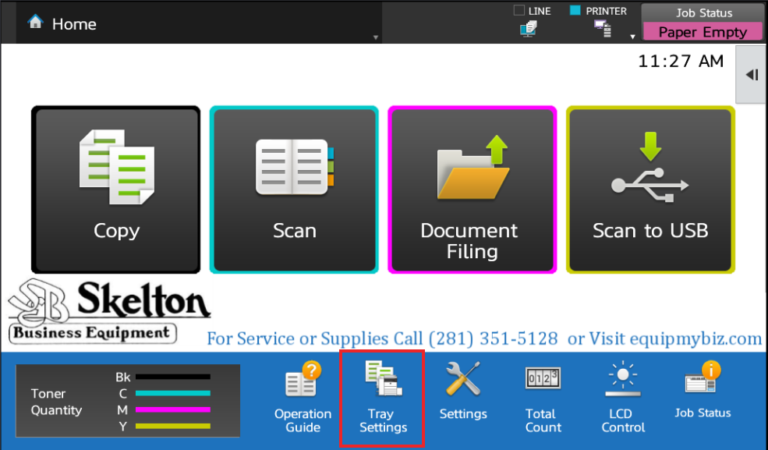768x450 pixels.
Task: Tap the pink Paper Empty alert
Action: pyautogui.click(x=702, y=32)
